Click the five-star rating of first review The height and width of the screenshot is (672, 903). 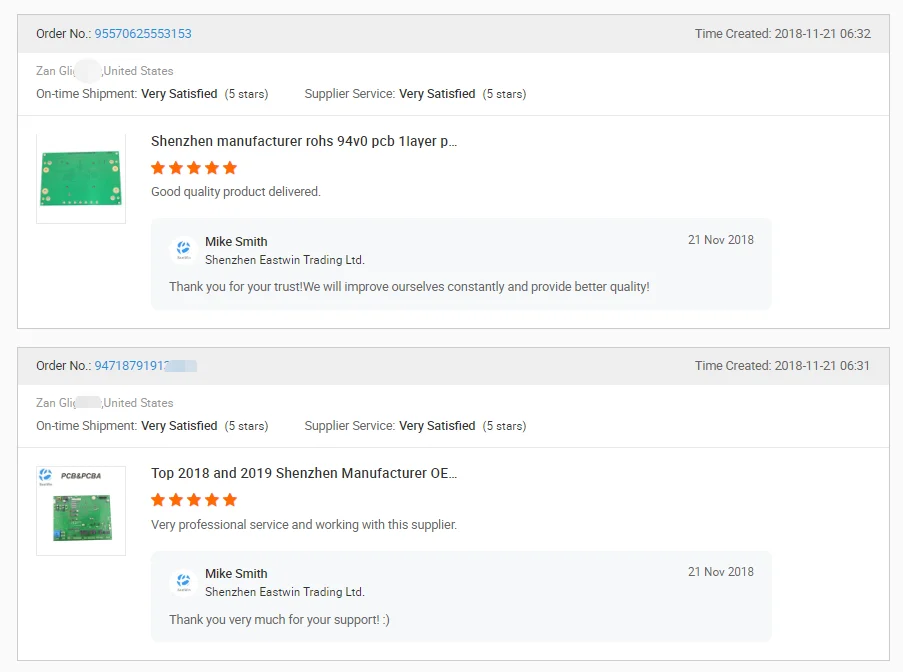[194, 168]
